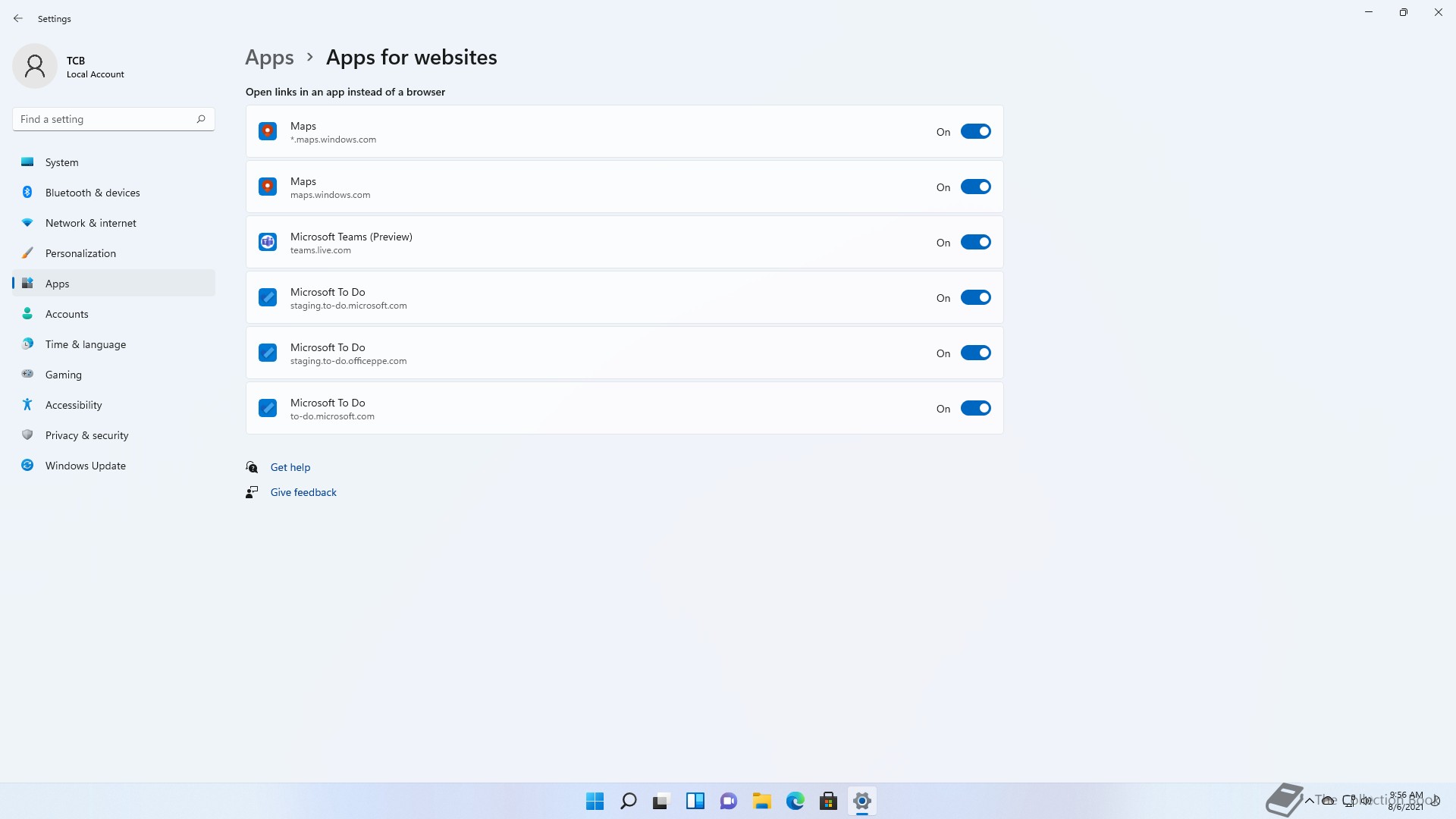Click the TCB Local Account name
This screenshot has width=1456, height=819.
click(x=95, y=67)
